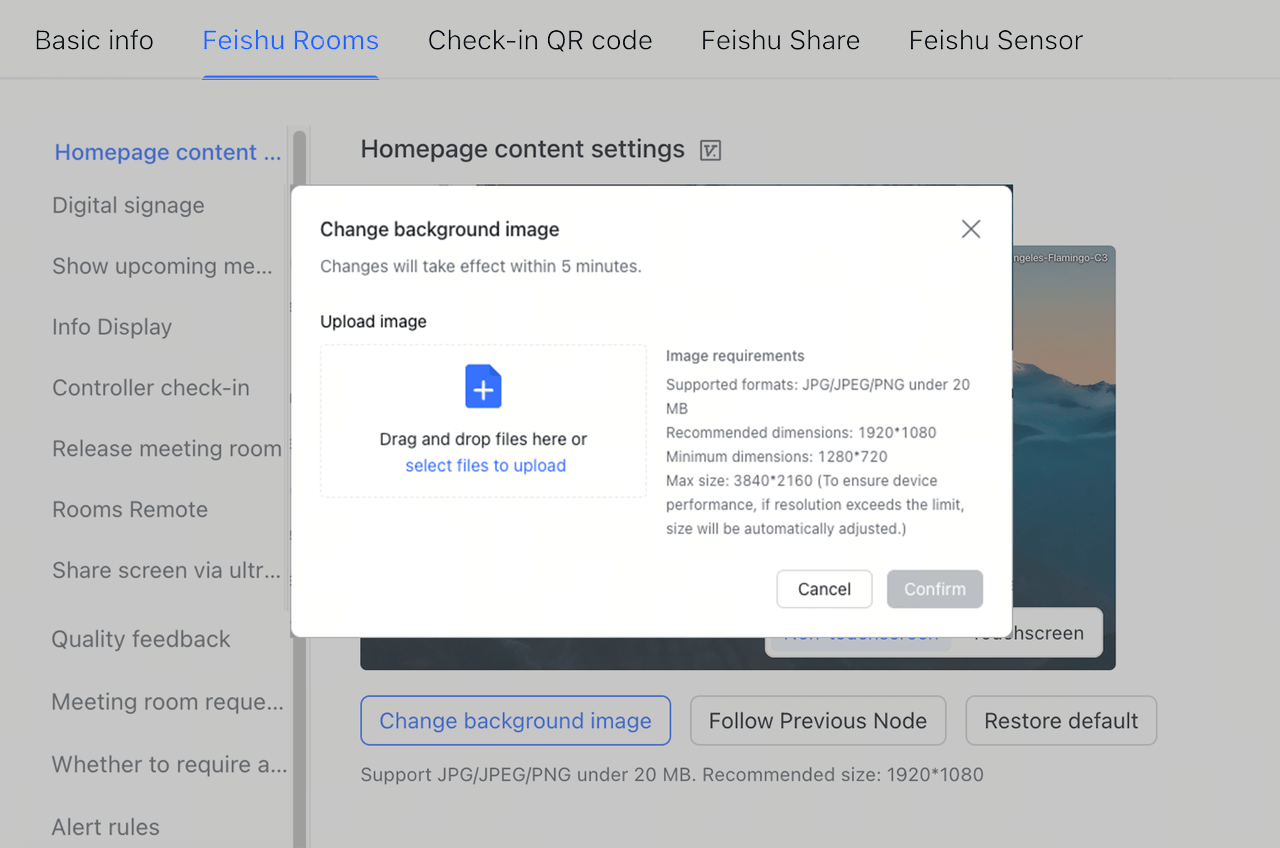Click the select files to upload link
1280x848 pixels.
point(484,465)
